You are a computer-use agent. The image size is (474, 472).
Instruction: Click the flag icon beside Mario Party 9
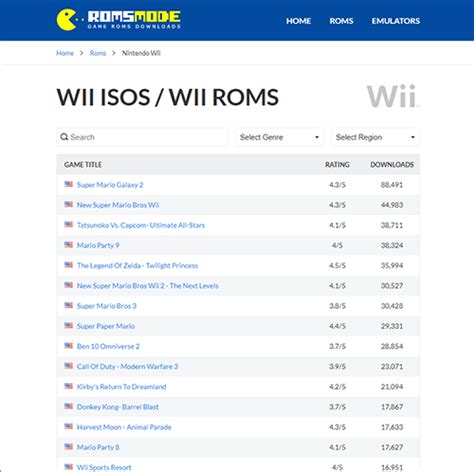click(x=69, y=245)
